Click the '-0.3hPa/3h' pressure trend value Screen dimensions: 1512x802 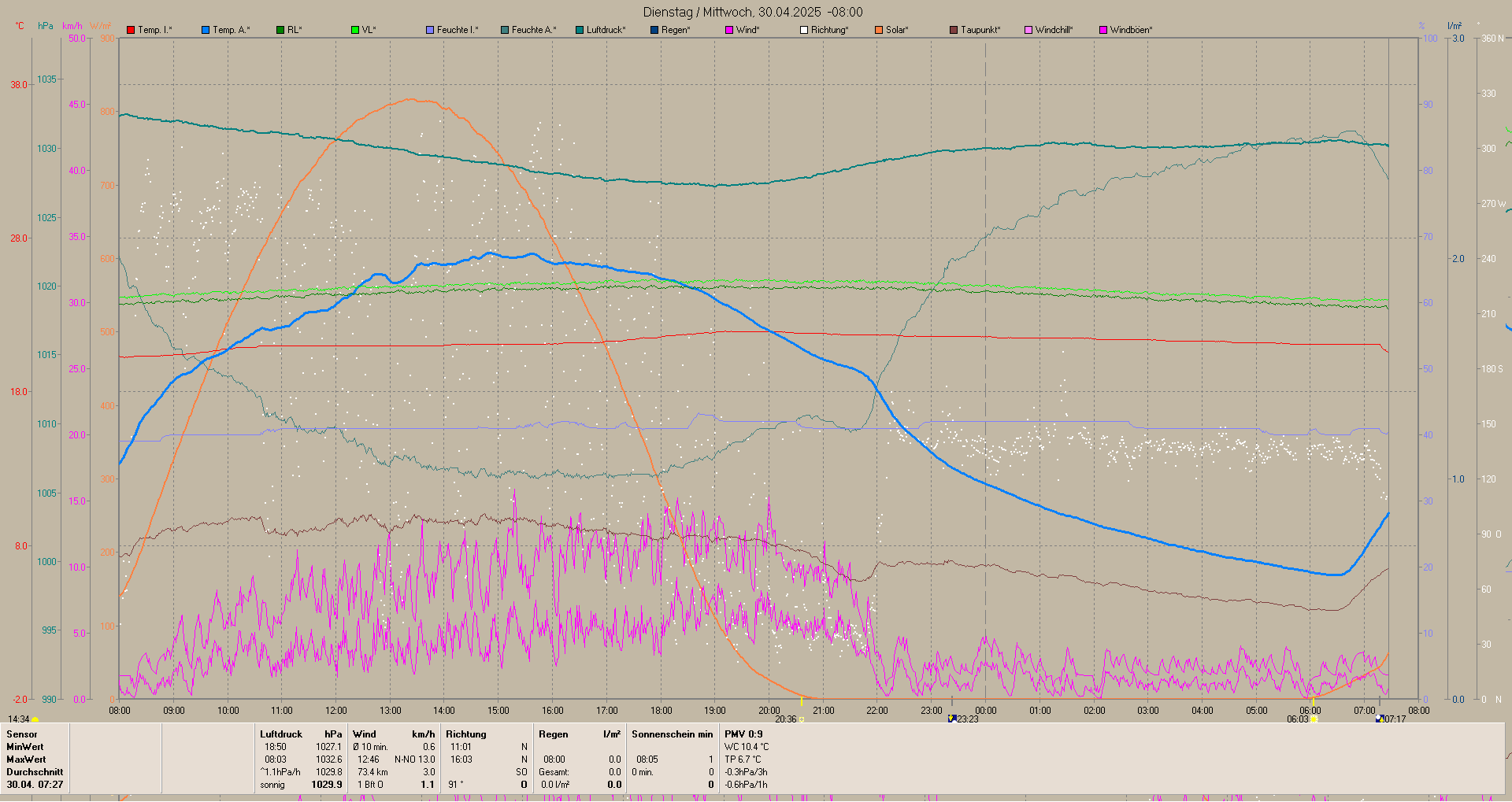pos(746,772)
